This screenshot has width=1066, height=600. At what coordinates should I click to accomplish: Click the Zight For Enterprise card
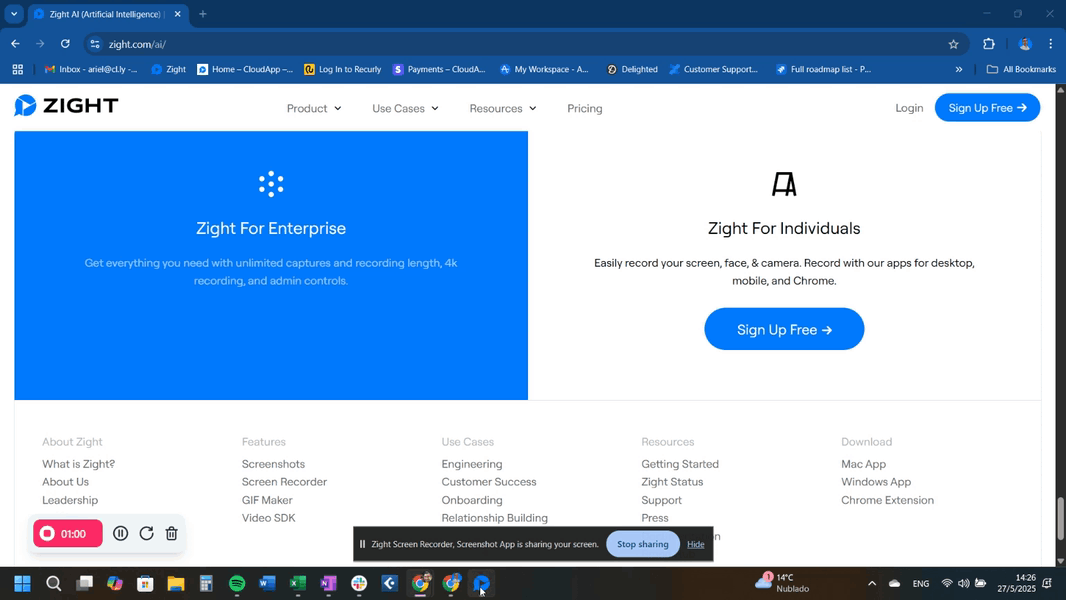tap(271, 266)
